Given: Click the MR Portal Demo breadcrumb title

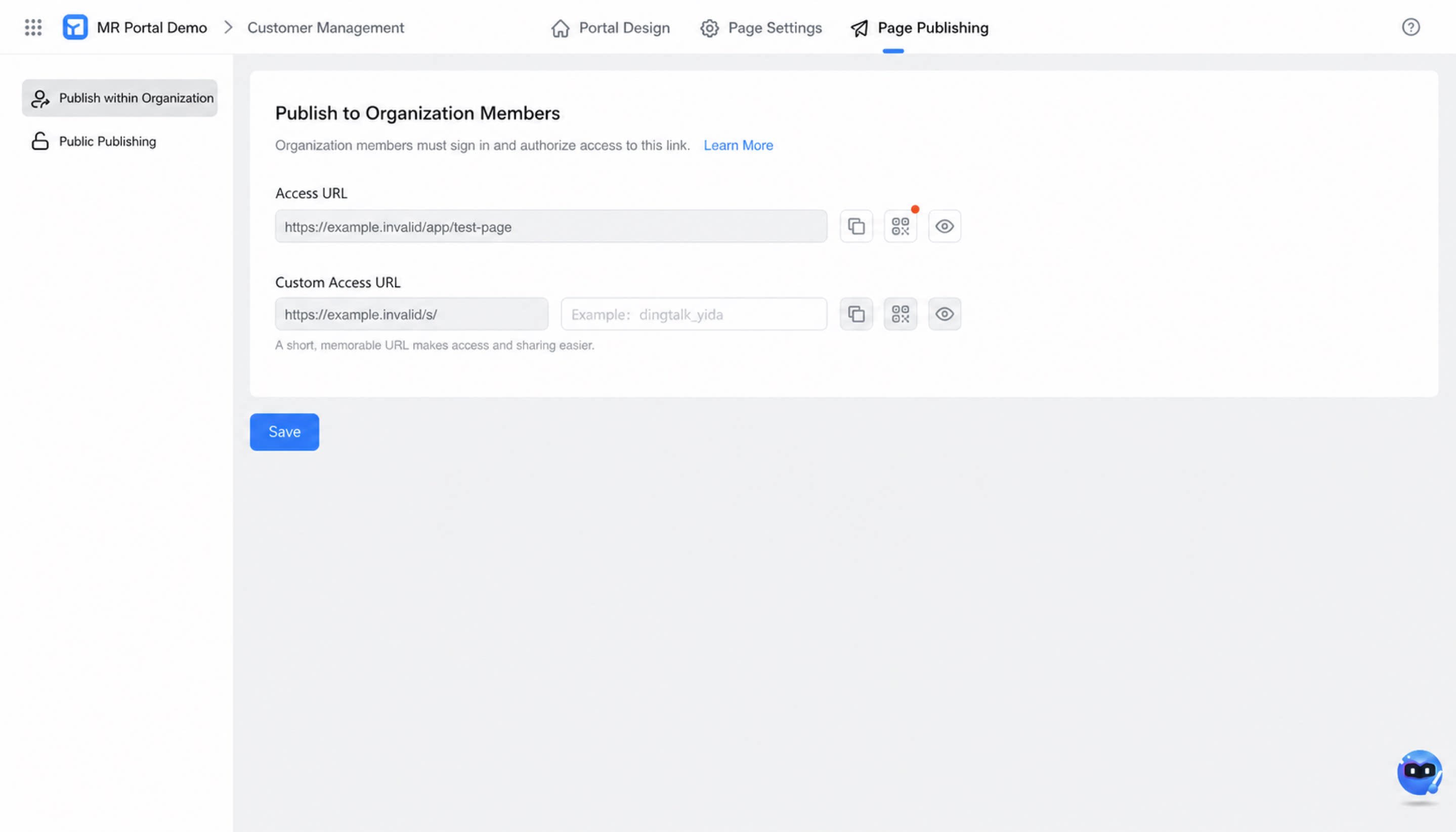Looking at the screenshot, I should pos(152,27).
